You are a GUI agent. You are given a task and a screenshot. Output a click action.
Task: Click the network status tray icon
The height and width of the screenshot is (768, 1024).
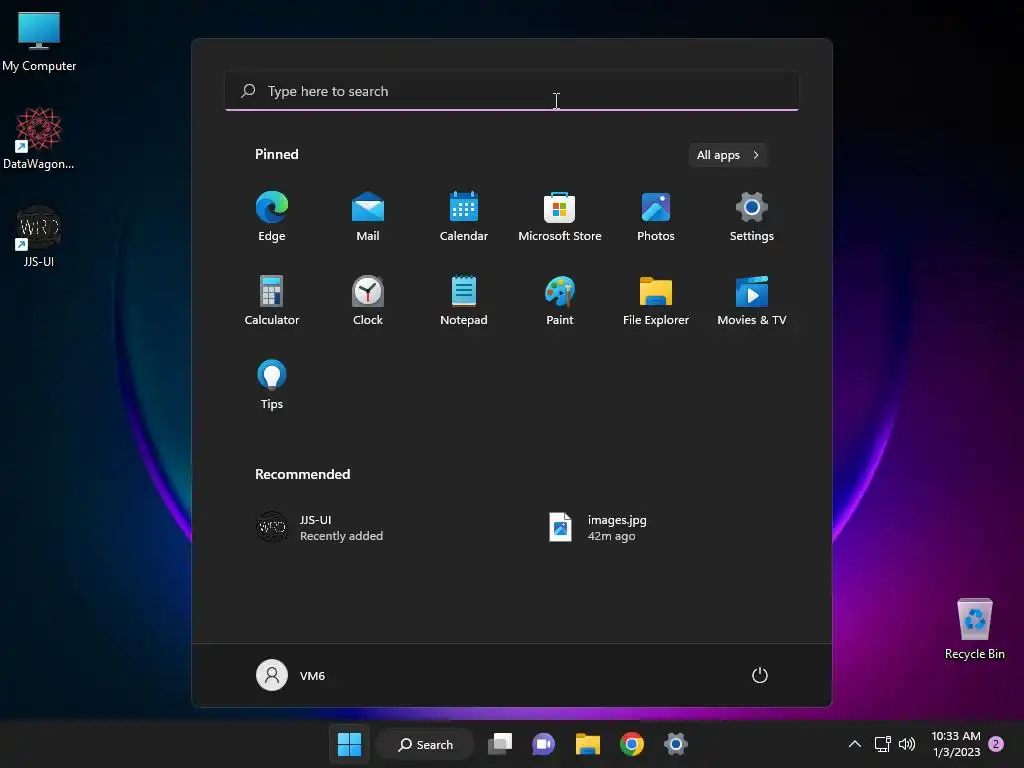[x=882, y=744]
